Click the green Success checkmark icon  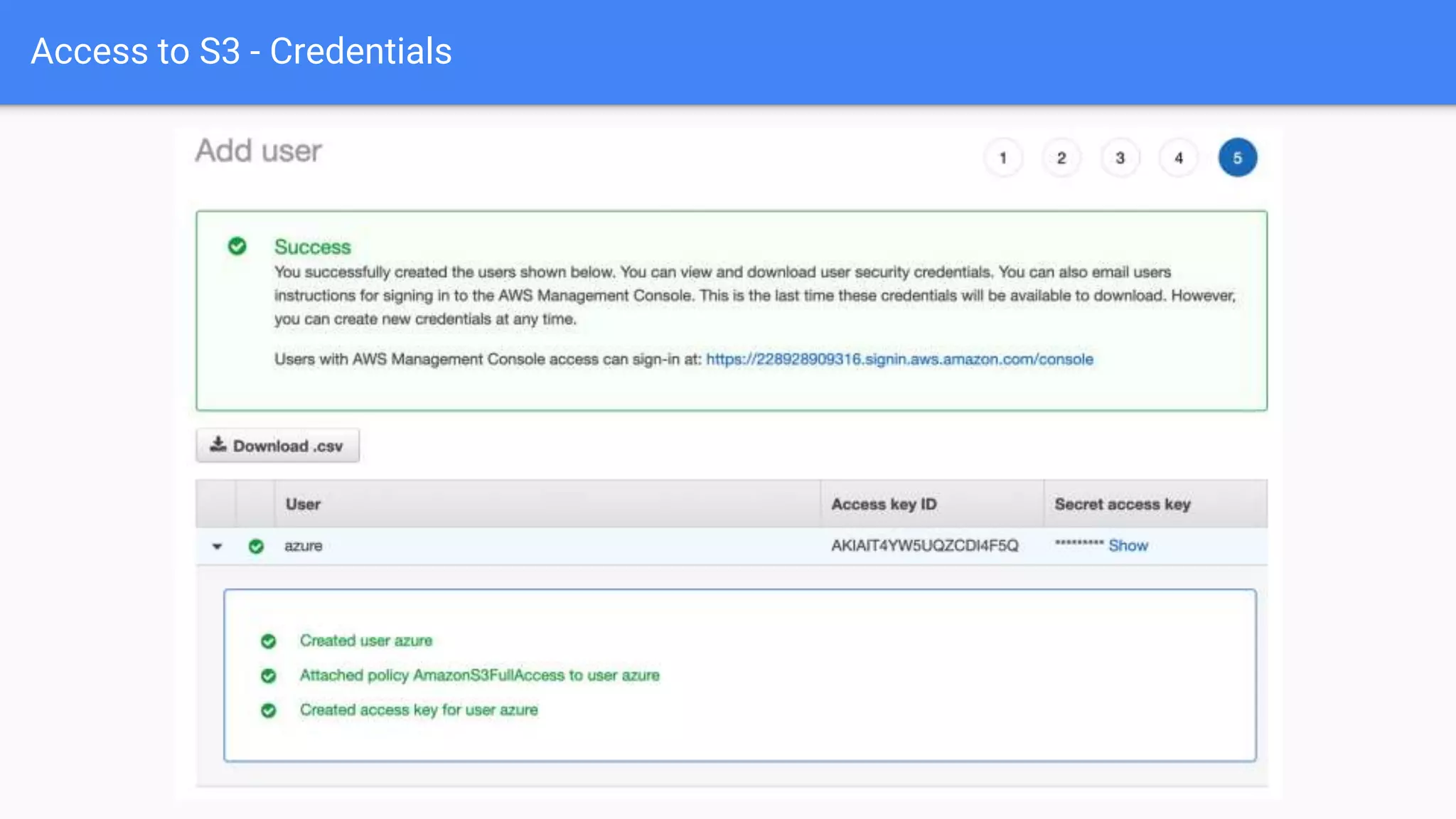tap(237, 246)
